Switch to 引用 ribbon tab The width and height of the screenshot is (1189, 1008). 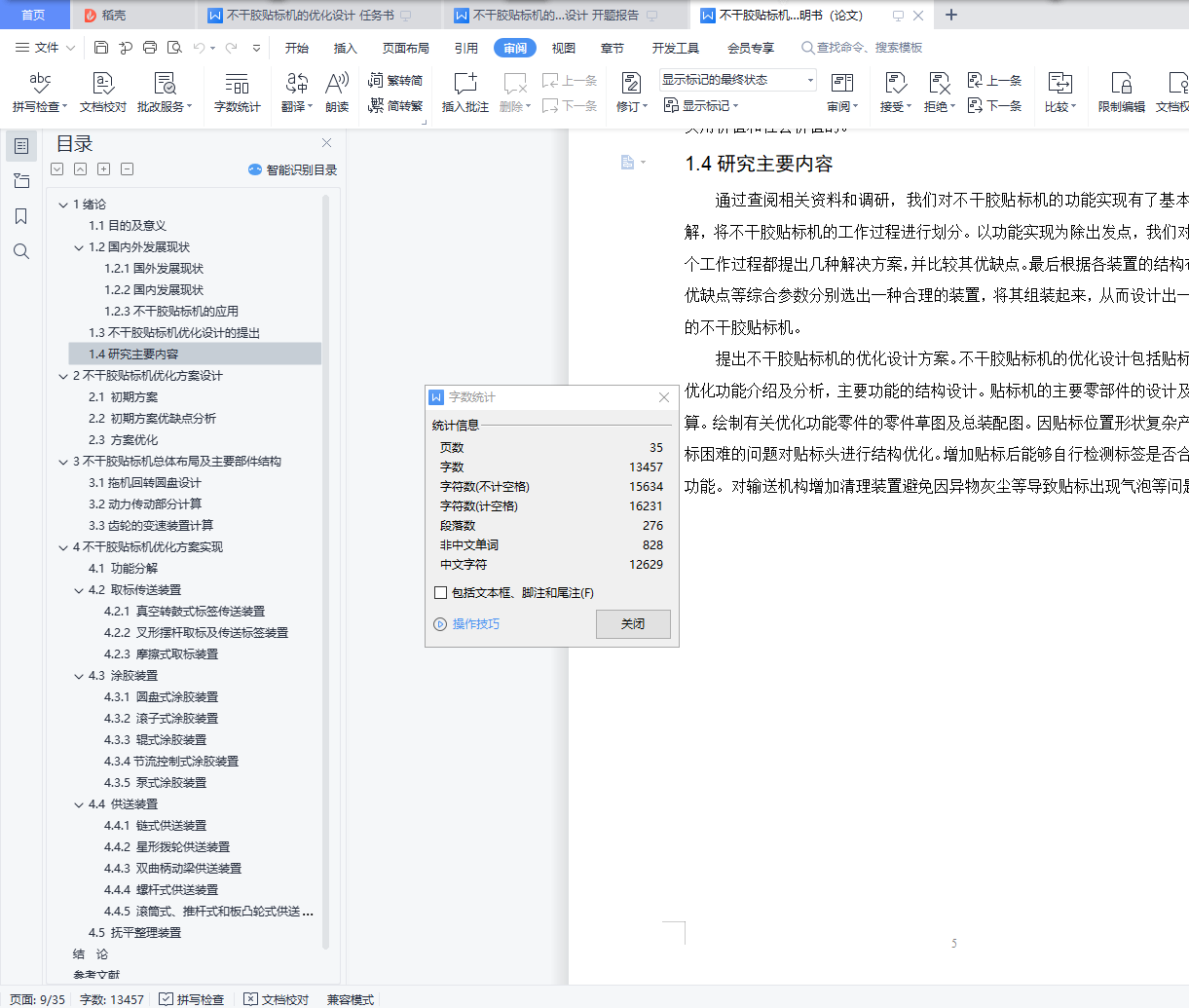(x=466, y=48)
